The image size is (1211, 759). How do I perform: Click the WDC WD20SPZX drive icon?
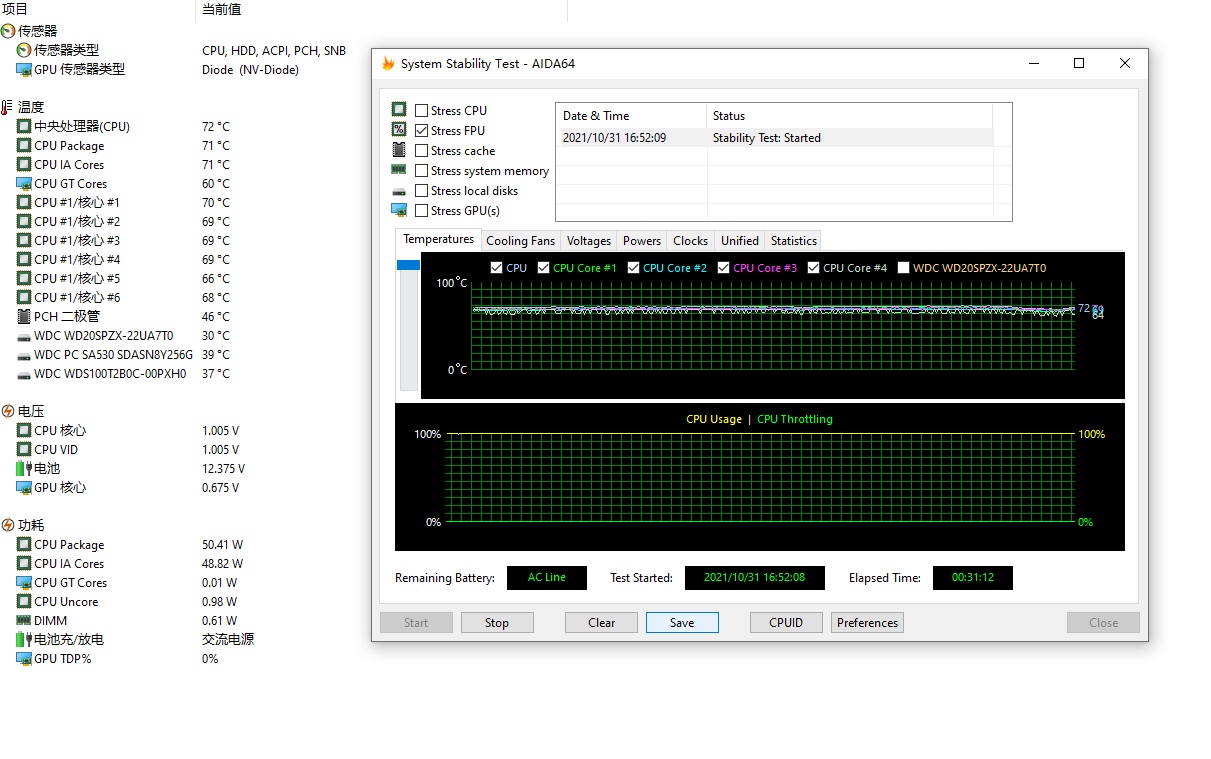point(24,336)
